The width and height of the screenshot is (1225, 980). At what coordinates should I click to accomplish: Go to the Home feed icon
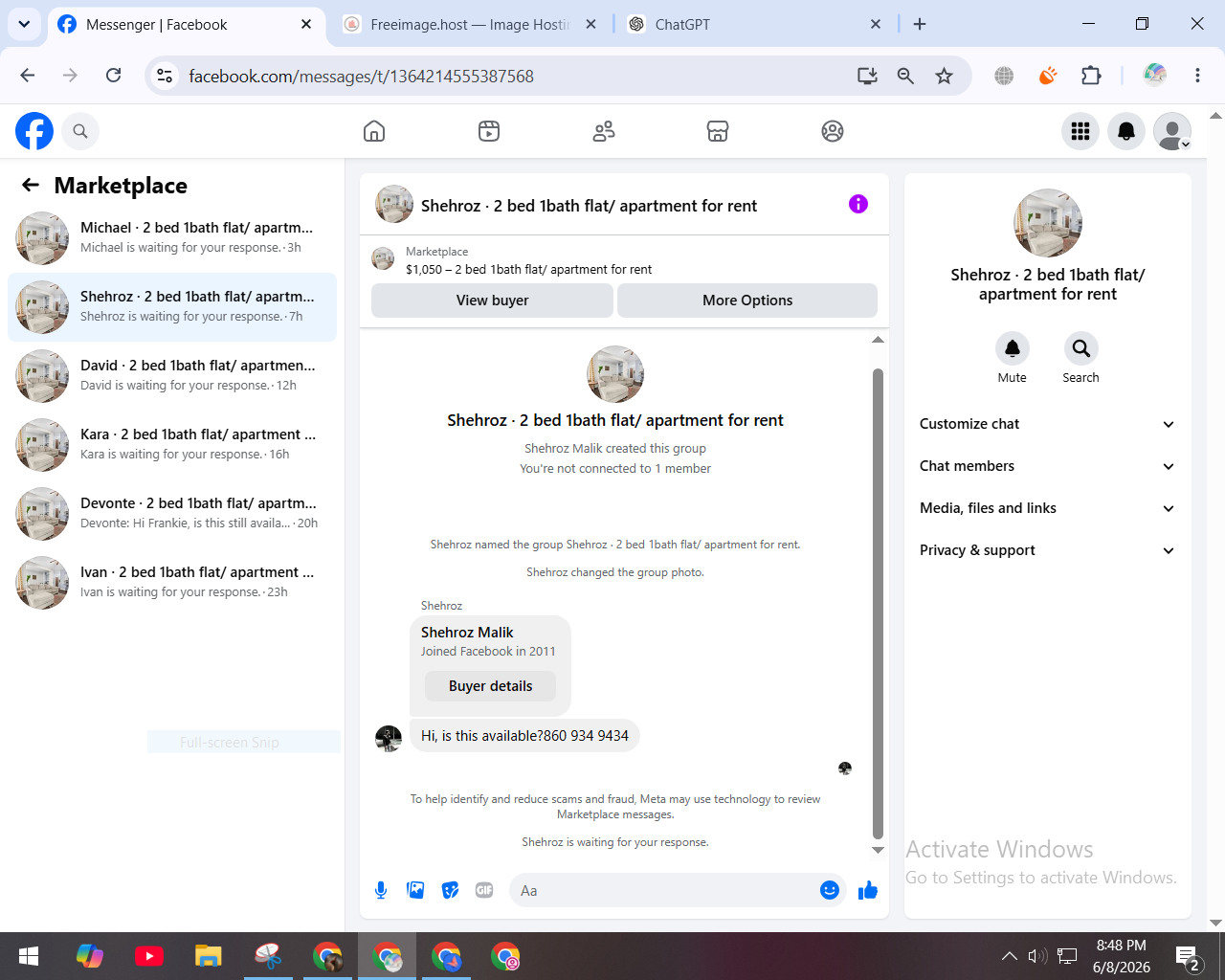pos(374,131)
